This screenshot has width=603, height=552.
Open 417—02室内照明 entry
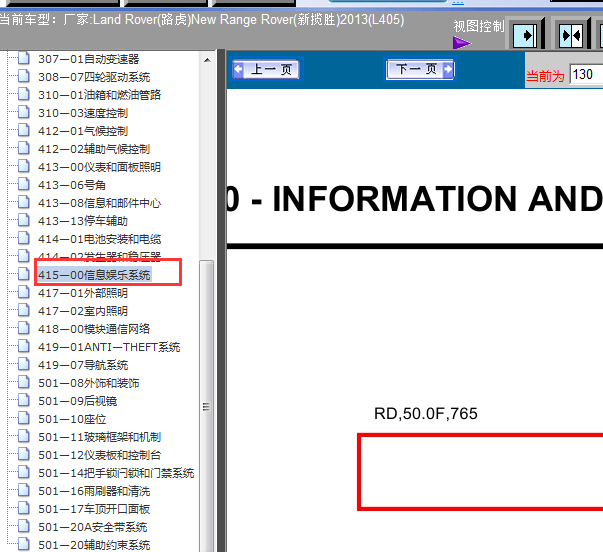pyautogui.click(x=83, y=311)
